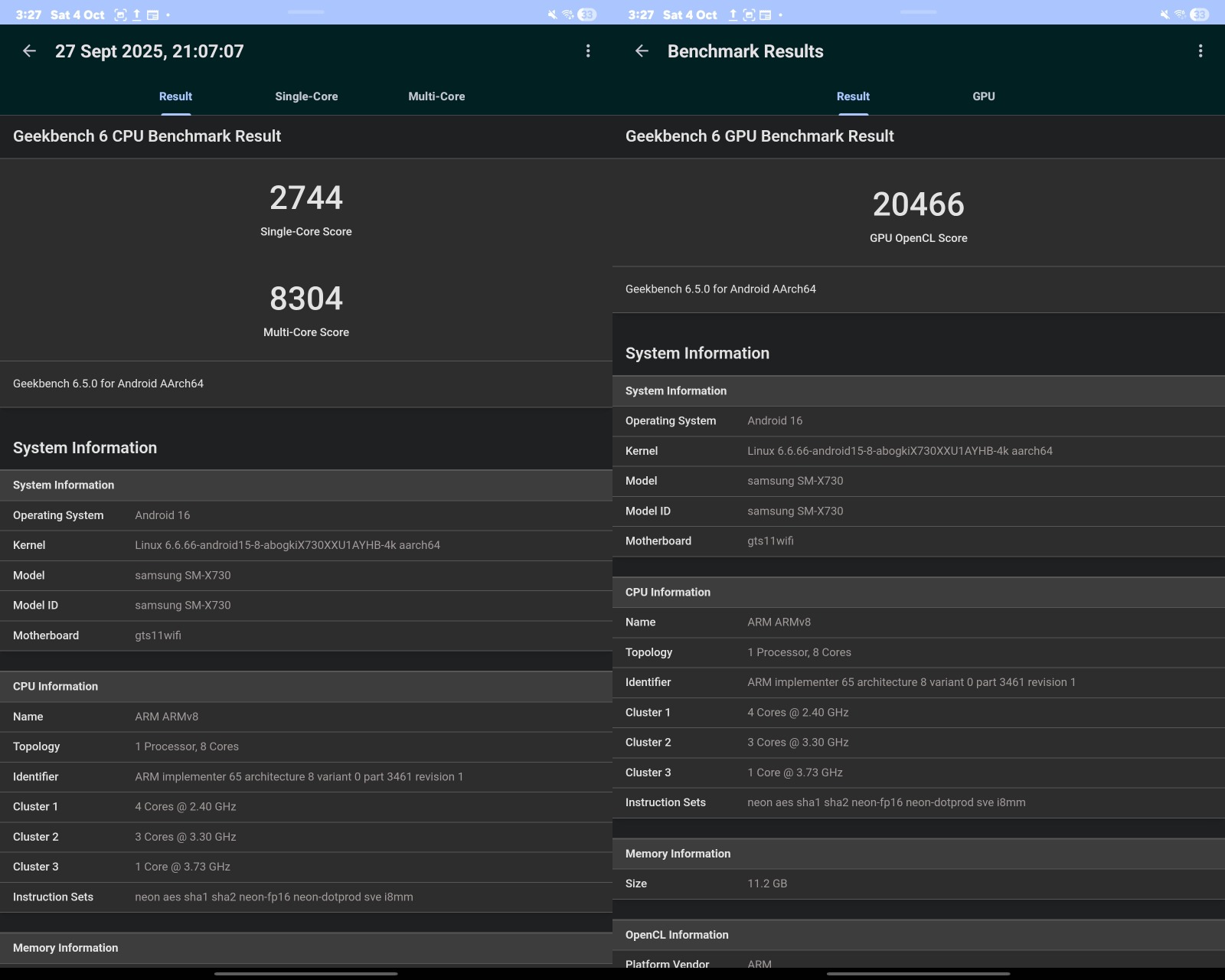This screenshot has width=1225, height=980.
Task: Tap the battery indicator in the right status bar
Action: coord(1200,15)
